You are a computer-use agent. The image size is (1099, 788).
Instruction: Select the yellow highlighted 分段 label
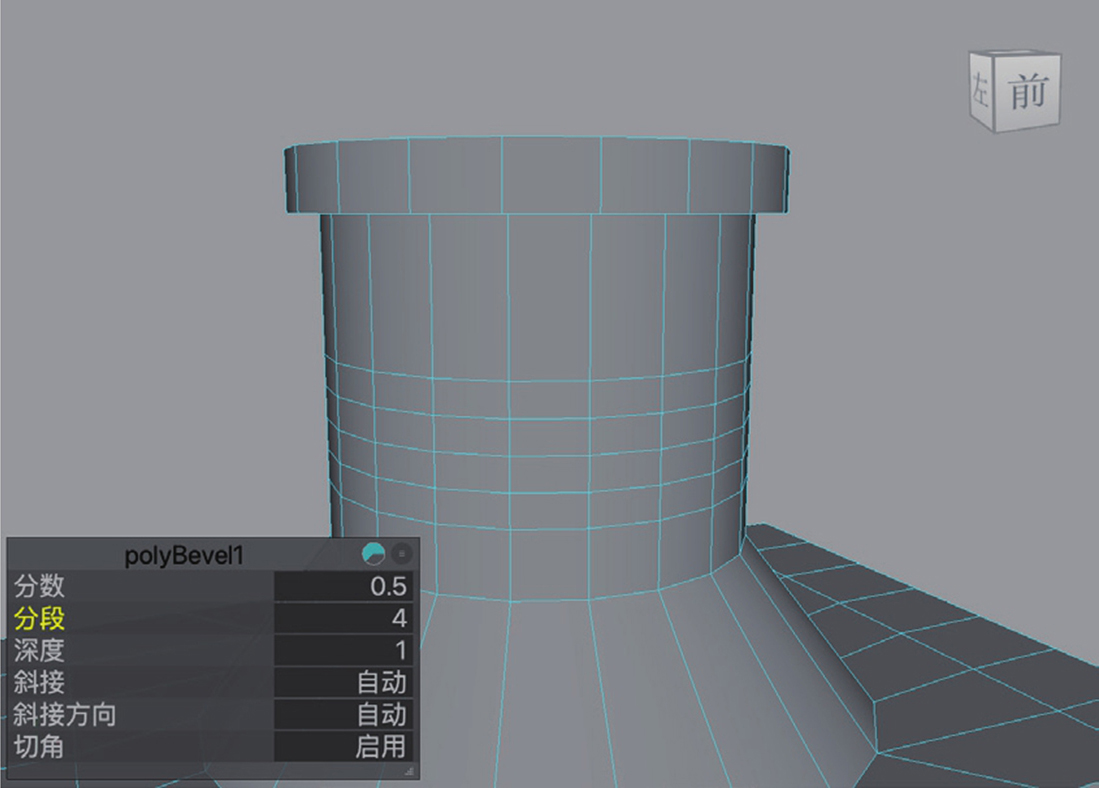tap(39, 619)
